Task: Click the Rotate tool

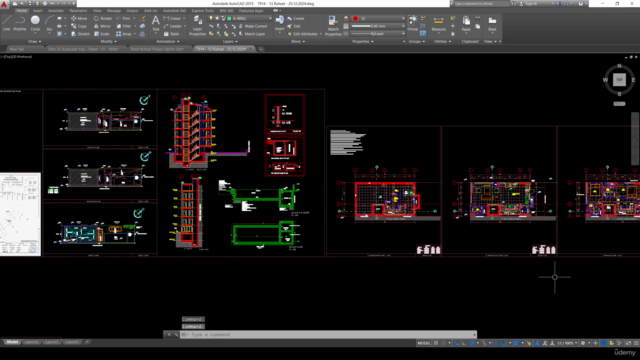Action: pos(103,18)
